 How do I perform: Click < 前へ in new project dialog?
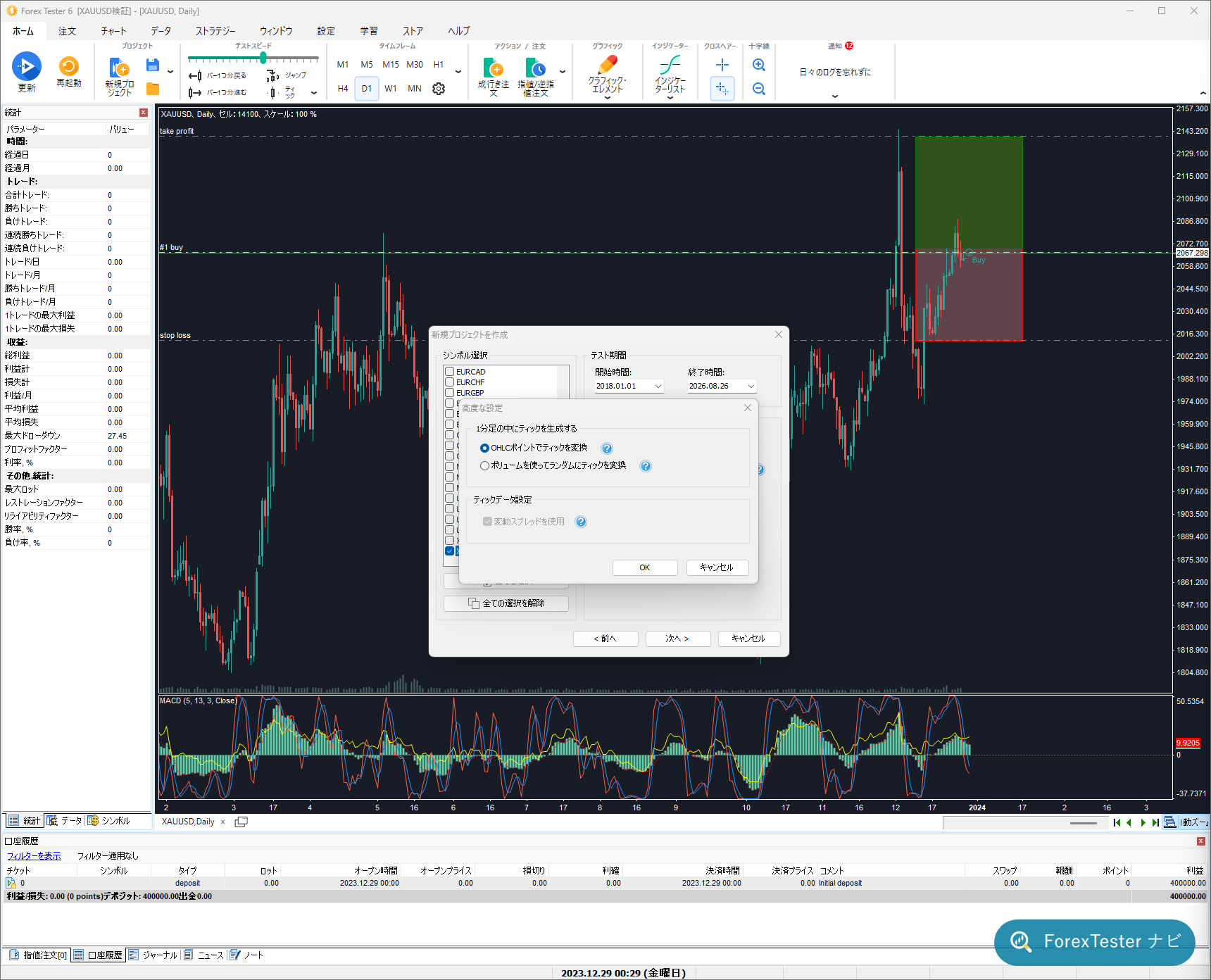pos(605,639)
